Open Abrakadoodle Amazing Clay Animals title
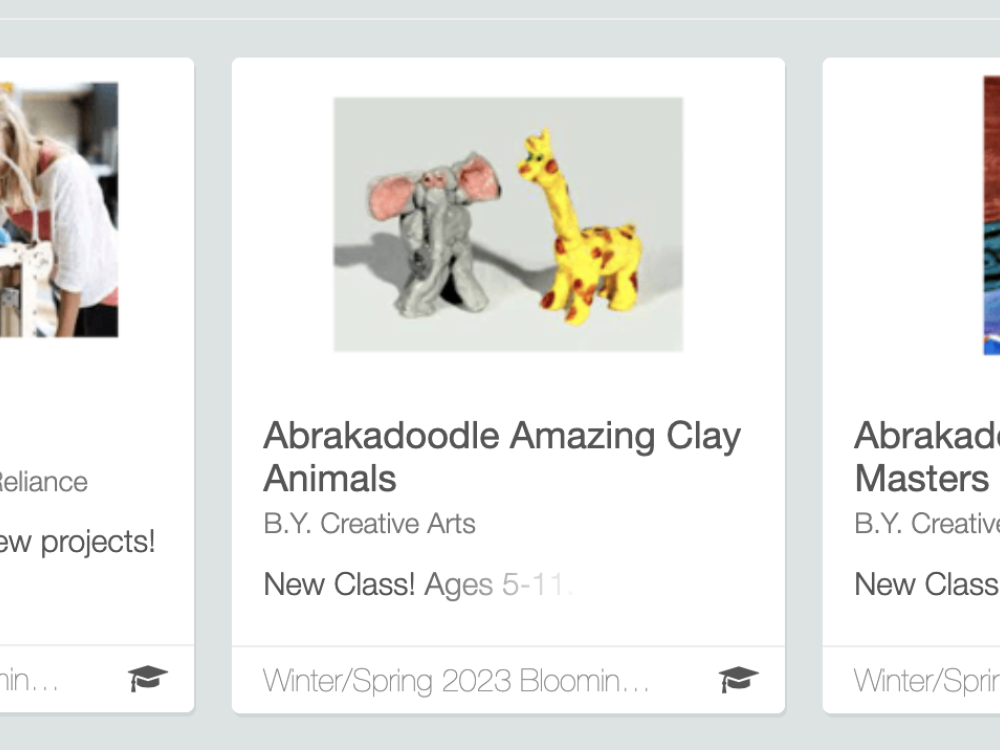The image size is (1000, 750). click(x=502, y=457)
